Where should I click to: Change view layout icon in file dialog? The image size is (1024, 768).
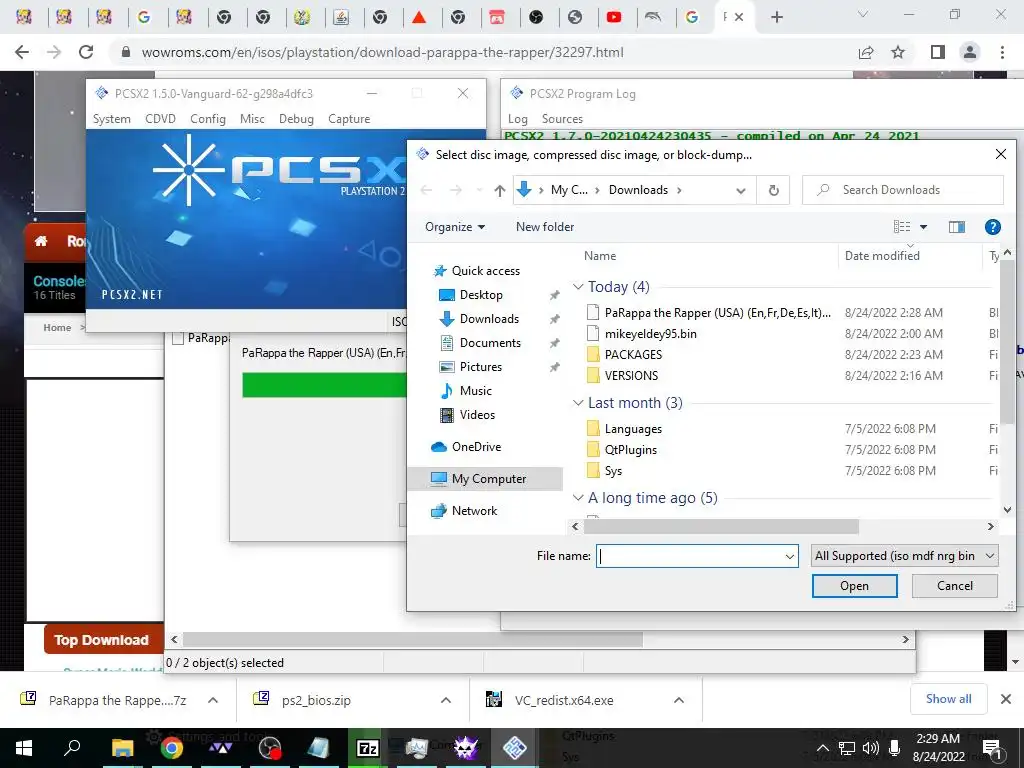point(902,227)
